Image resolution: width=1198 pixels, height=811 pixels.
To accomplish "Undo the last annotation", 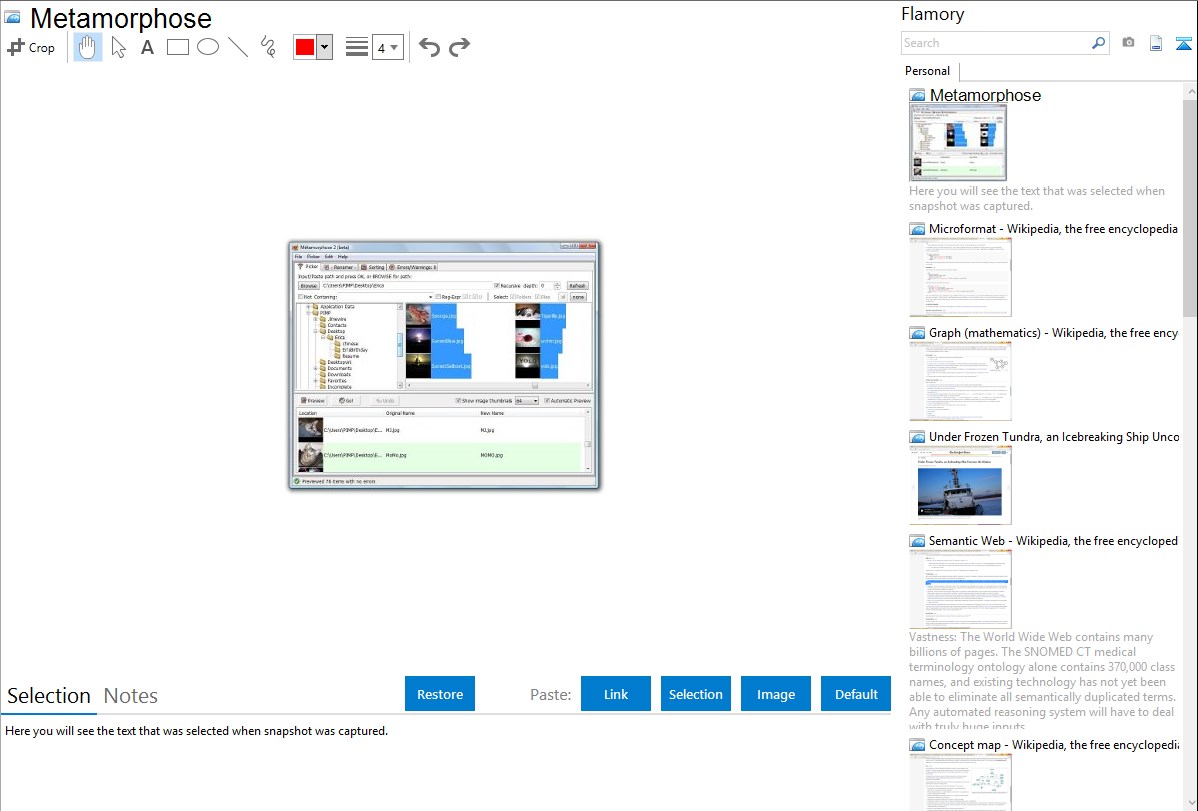I will (x=429, y=47).
